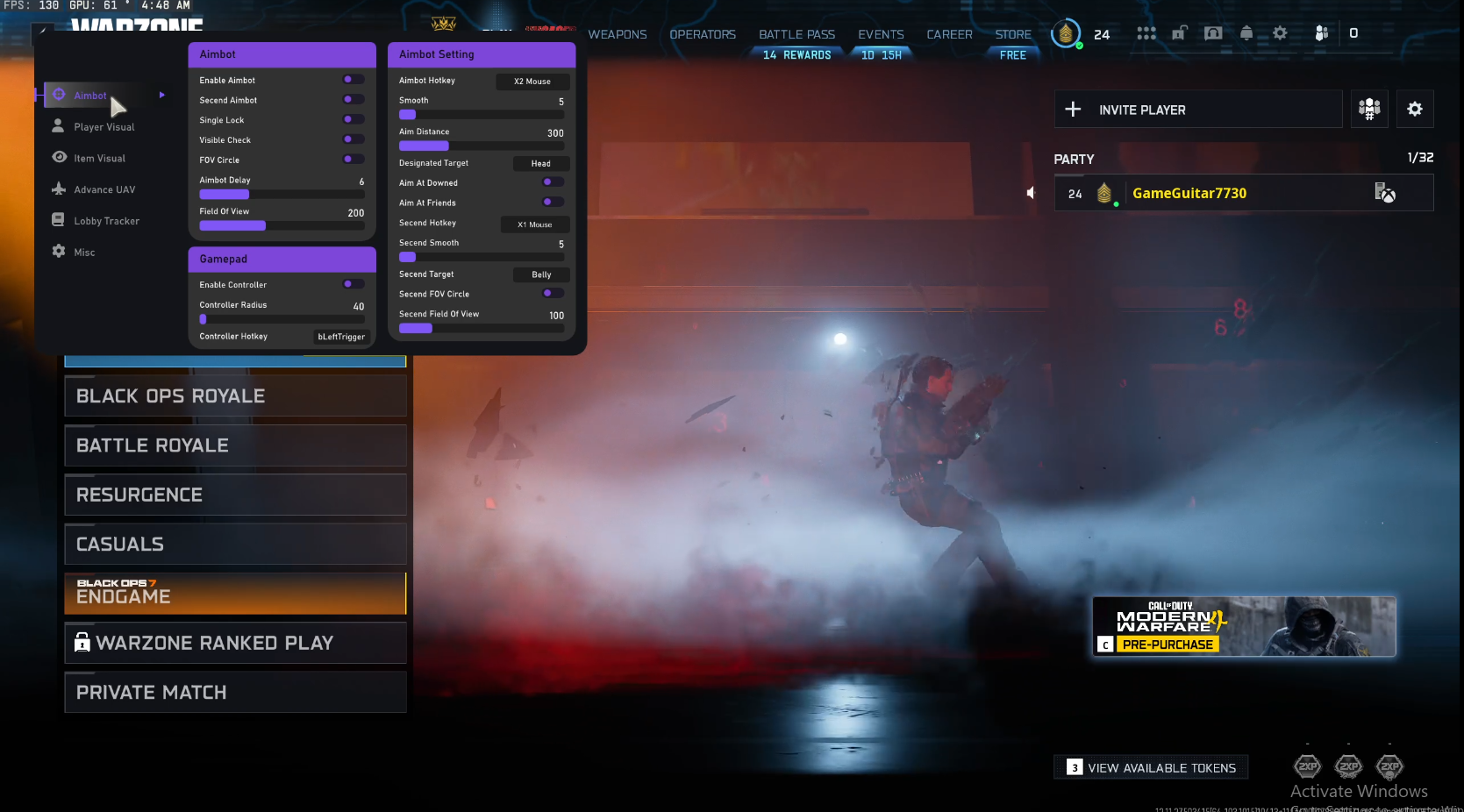Open the nine-dot grid menu icon
The image size is (1464, 812).
[1146, 33]
